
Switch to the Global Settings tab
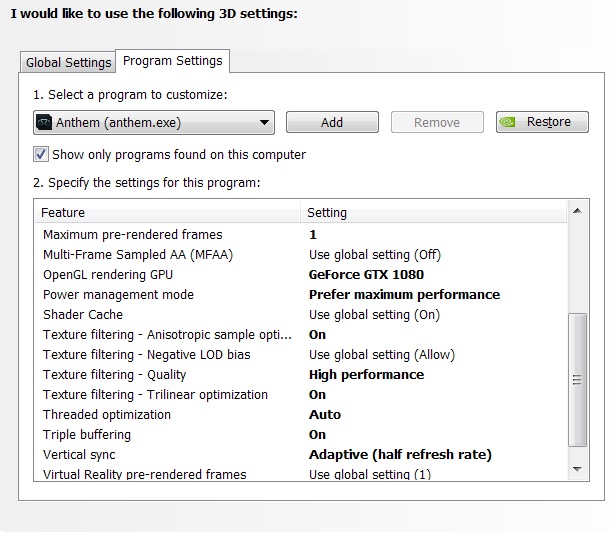click(x=68, y=62)
